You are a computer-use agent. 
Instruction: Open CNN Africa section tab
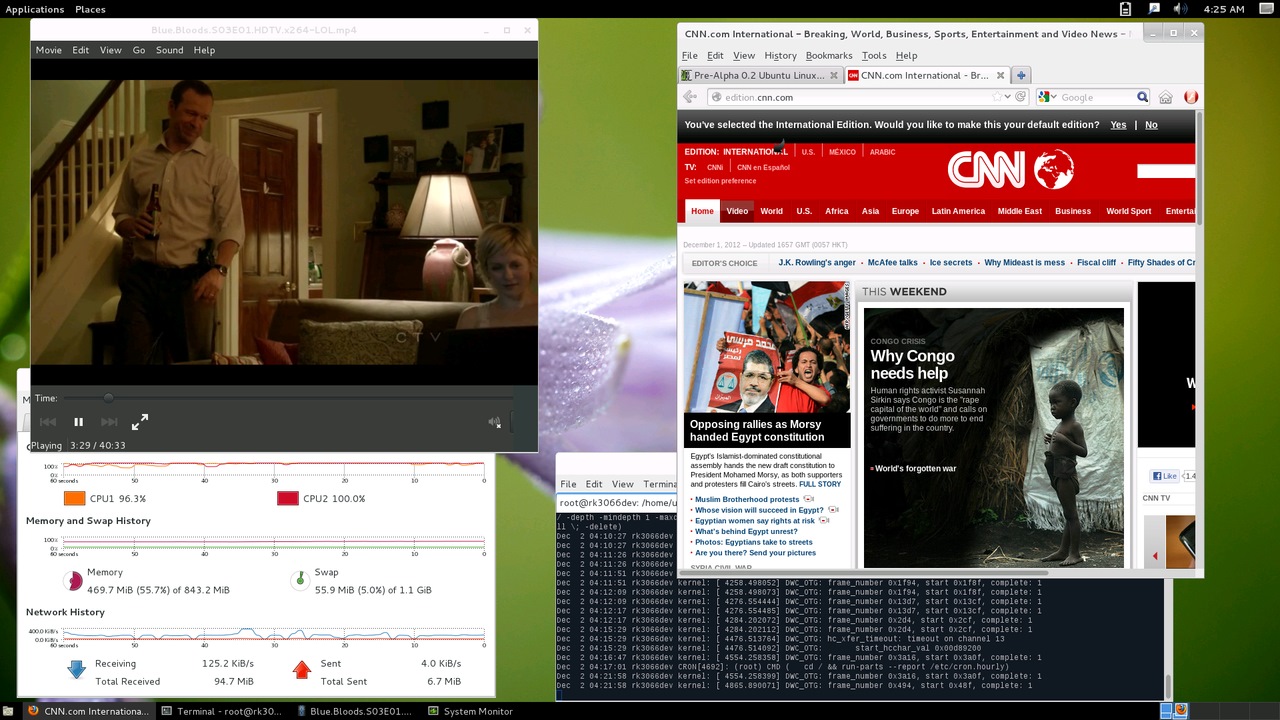click(x=836, y=211)
